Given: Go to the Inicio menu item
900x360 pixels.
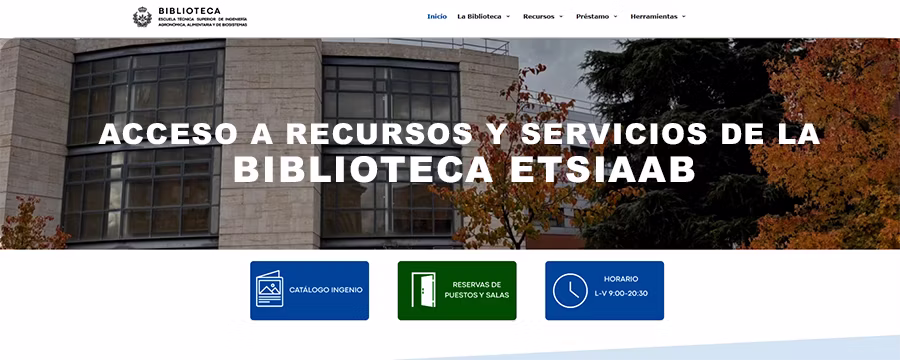Looking at the screenshot, I should point(437,17).
